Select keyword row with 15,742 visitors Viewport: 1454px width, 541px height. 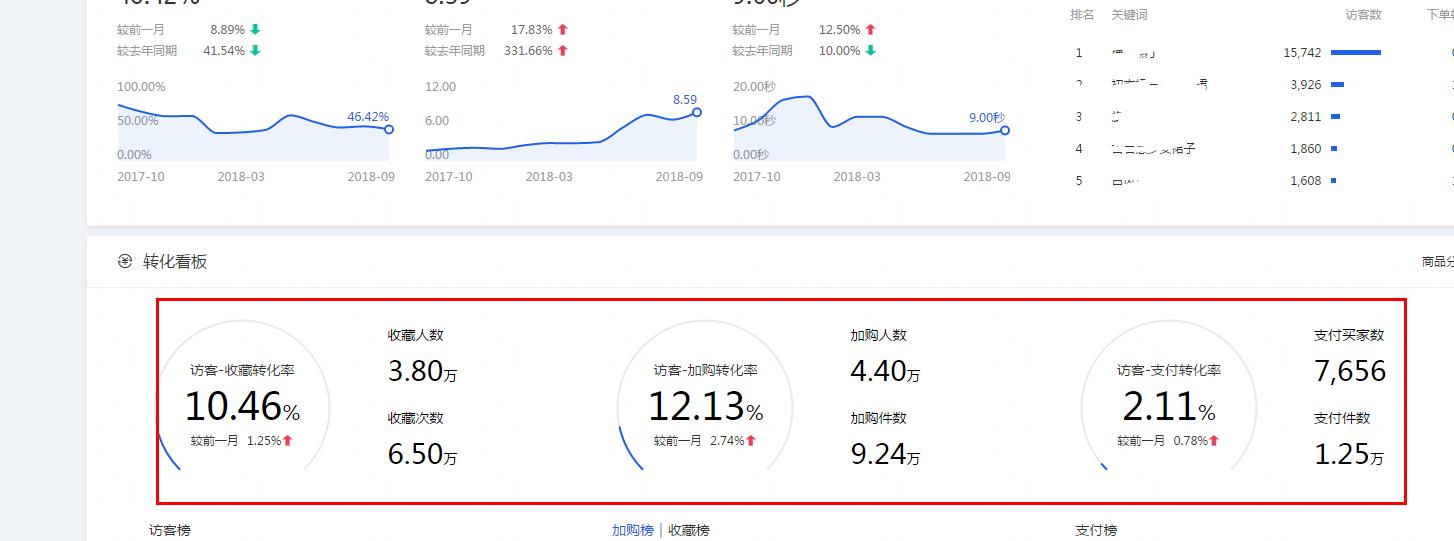coord(1262,52)
